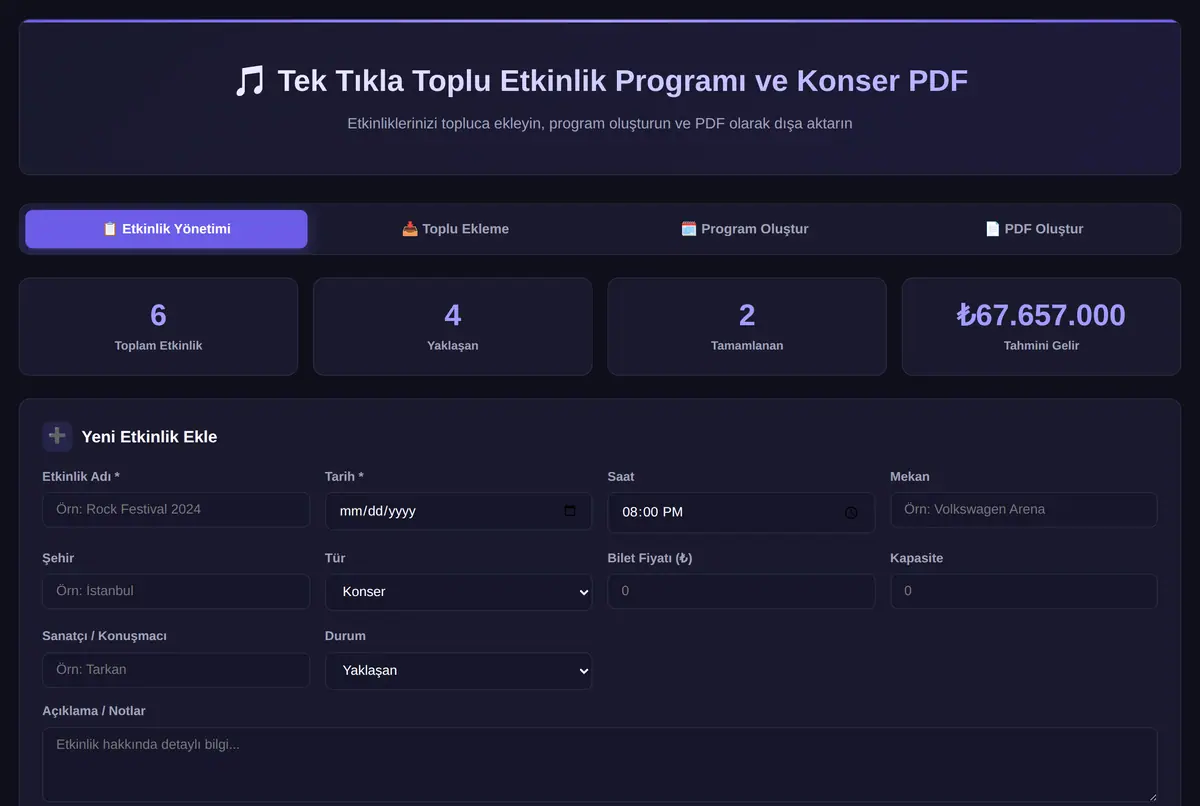Click the Sanatçı / Konuşmacı field

[176, 670]
